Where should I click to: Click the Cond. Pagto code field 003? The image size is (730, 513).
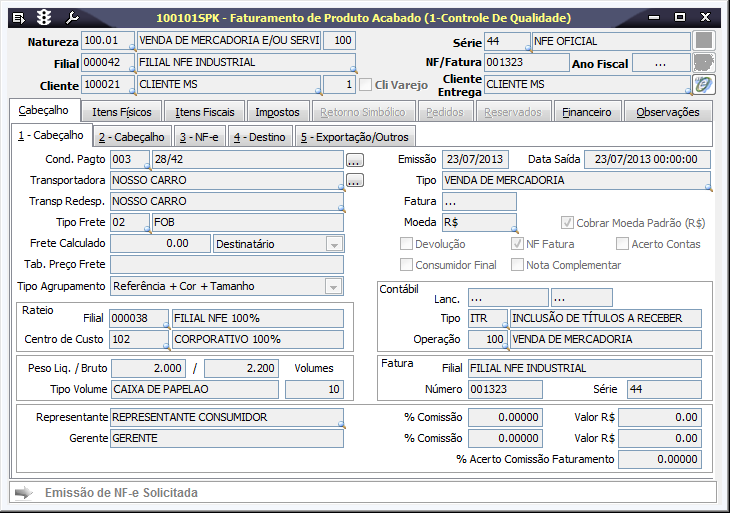coord(130,159)
